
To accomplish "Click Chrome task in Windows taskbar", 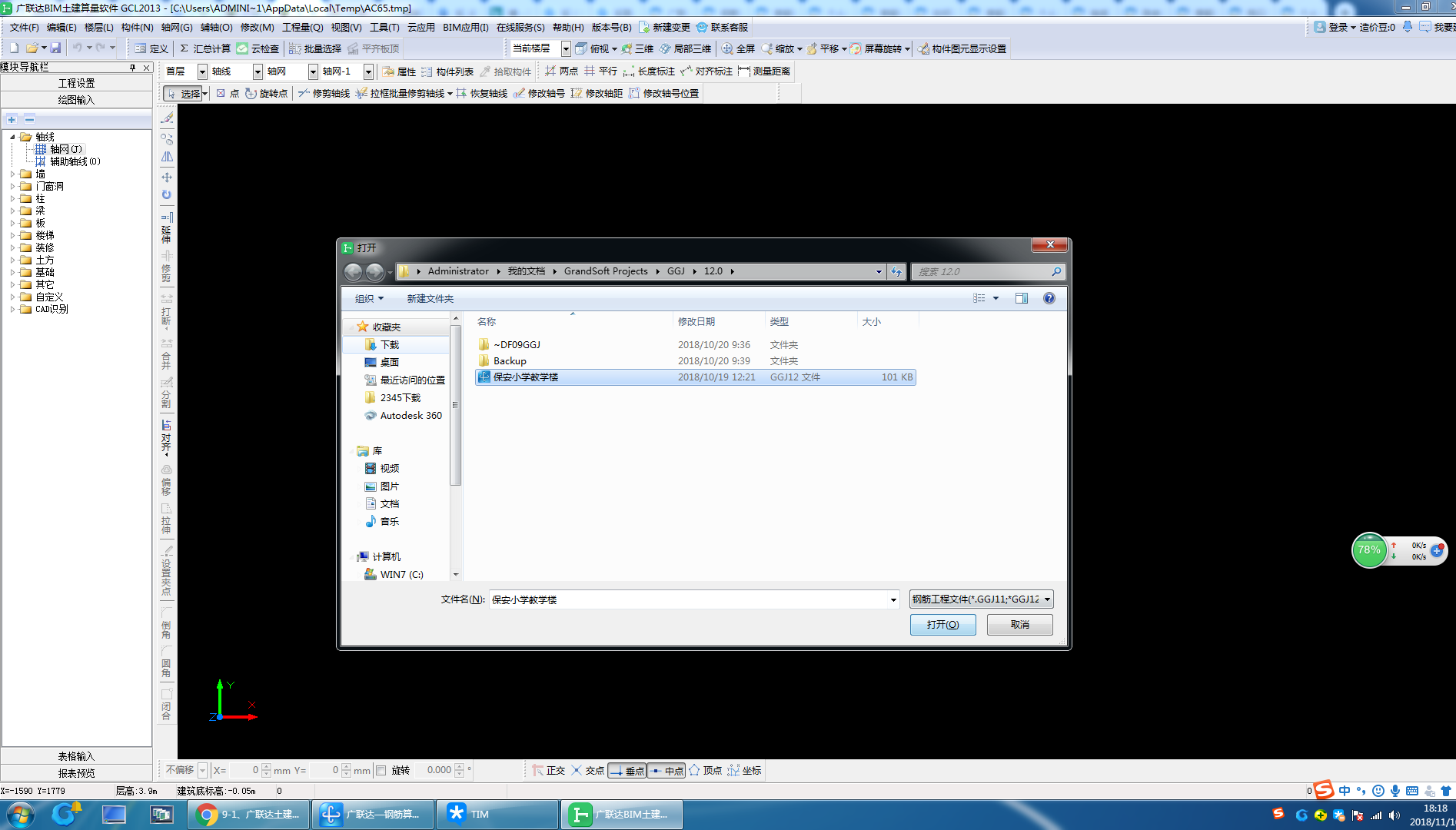I will click(x=248, y=815).
